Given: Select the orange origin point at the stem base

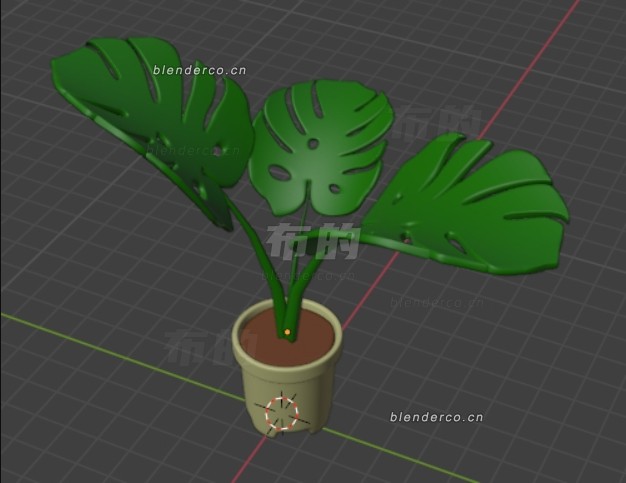Looking at the screenshot, I should [287, 332].
